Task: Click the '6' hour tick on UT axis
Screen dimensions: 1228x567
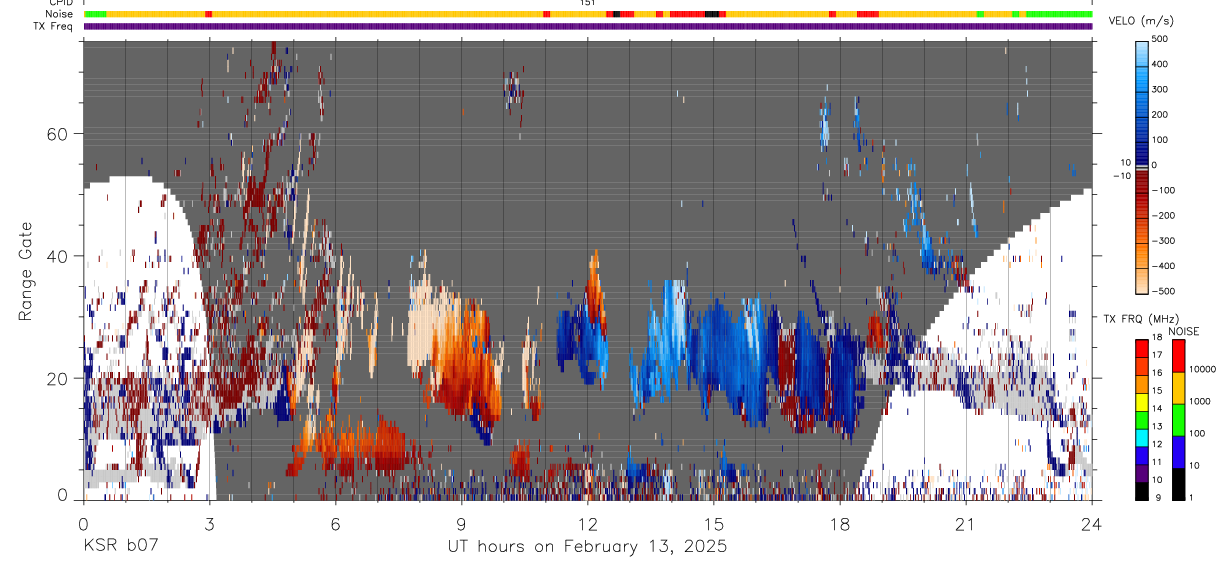Action: (x=336, y=523)
